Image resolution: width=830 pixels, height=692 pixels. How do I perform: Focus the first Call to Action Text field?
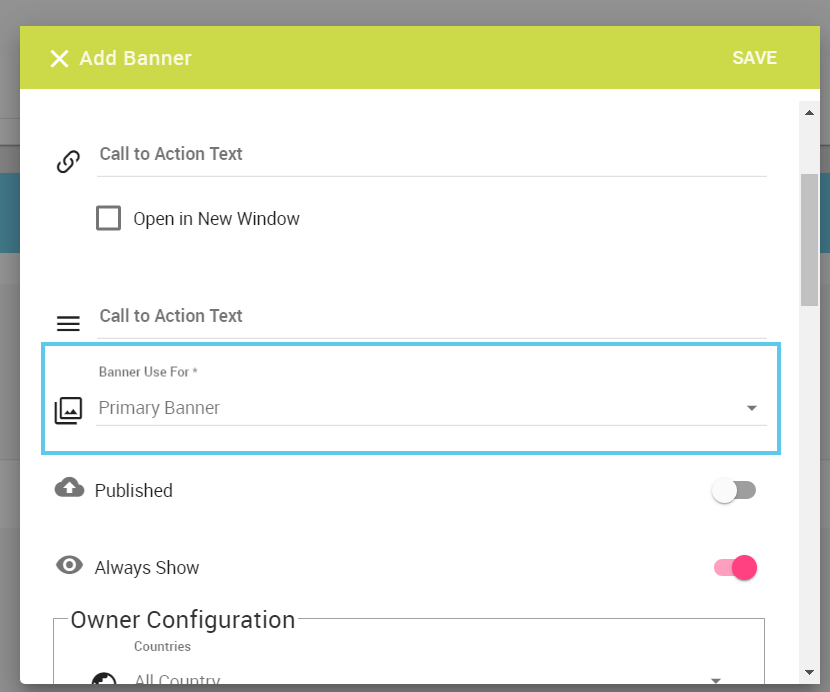click(x=431, y=155)
